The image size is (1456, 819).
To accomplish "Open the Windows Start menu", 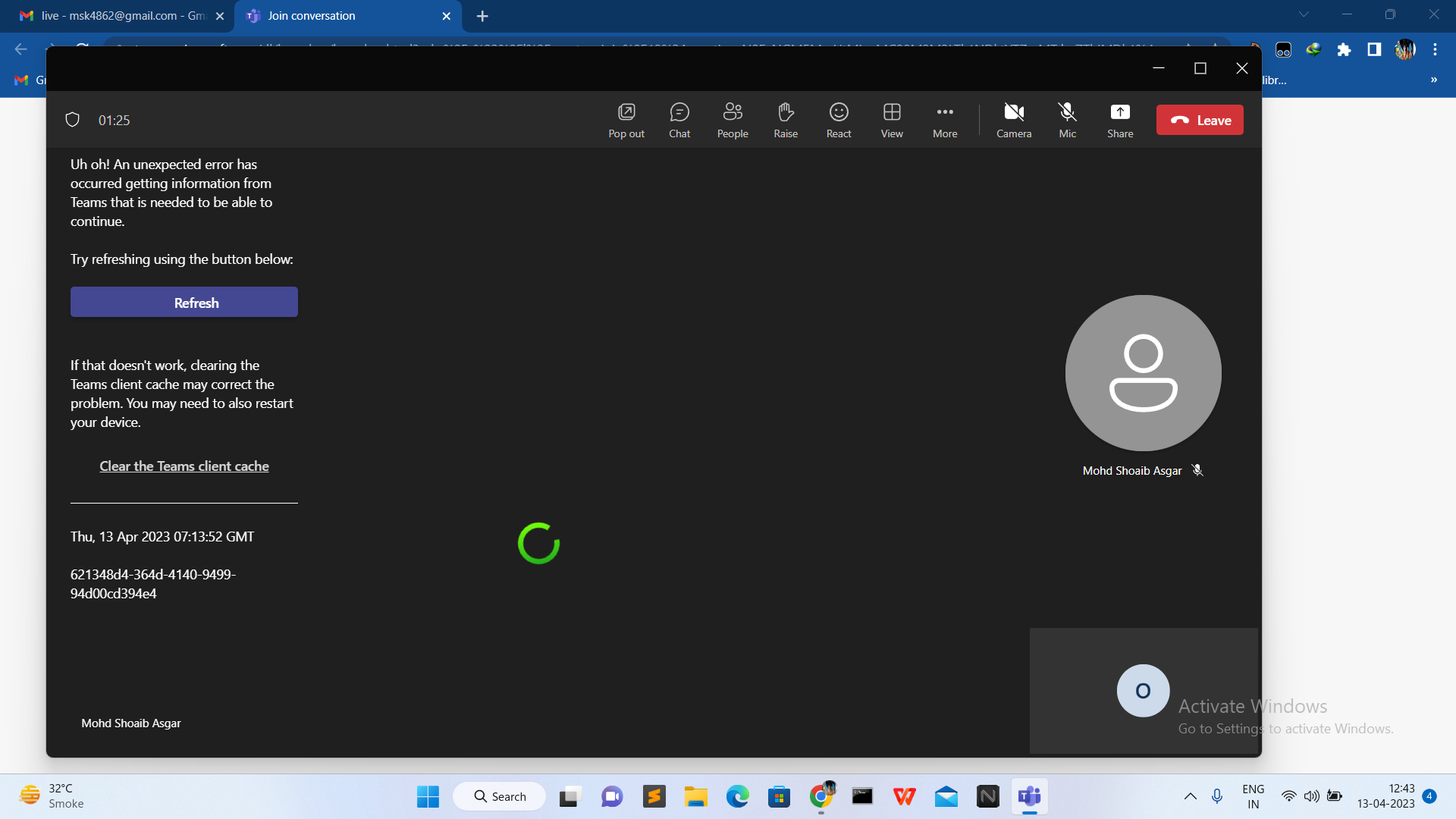I will click(x=428, y=796).
